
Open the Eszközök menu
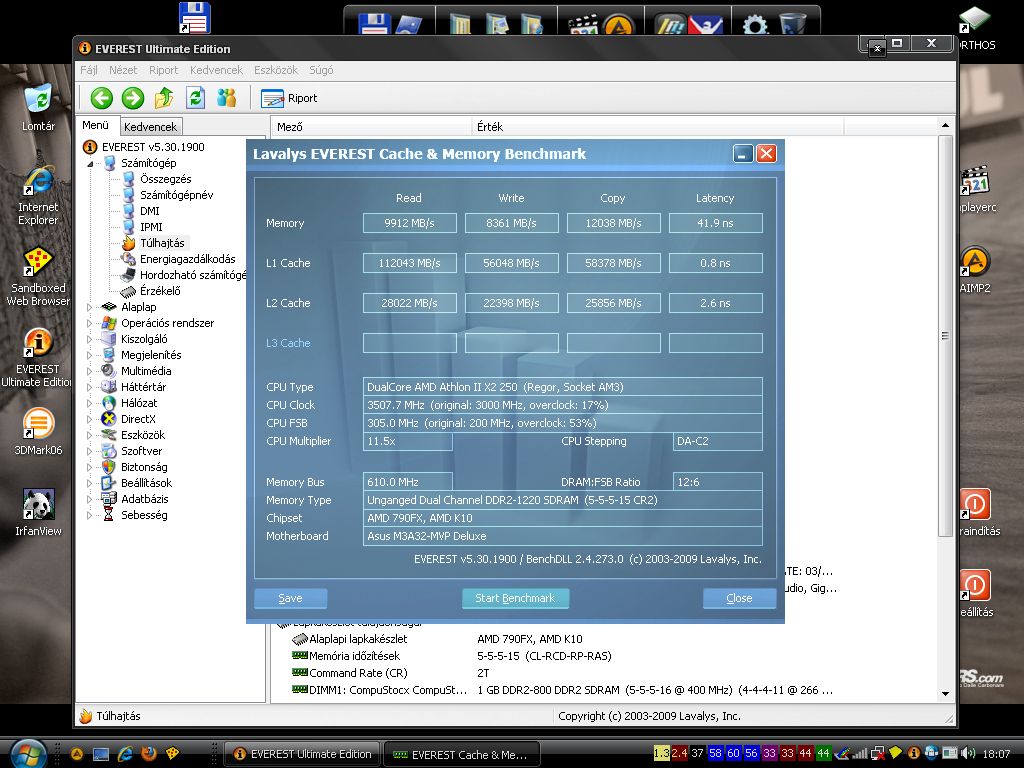pos(276,70)
